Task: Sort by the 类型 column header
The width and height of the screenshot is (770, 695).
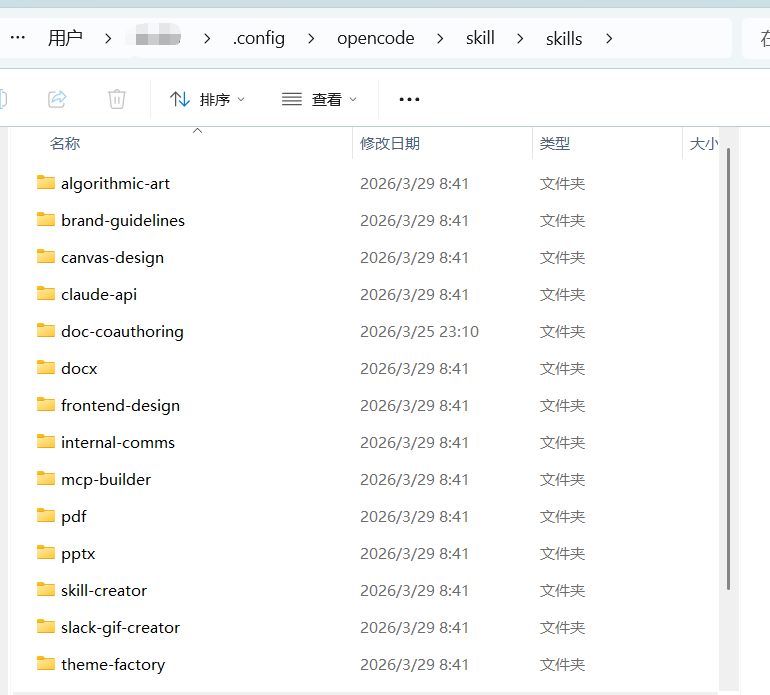Action: coord(555,143)
